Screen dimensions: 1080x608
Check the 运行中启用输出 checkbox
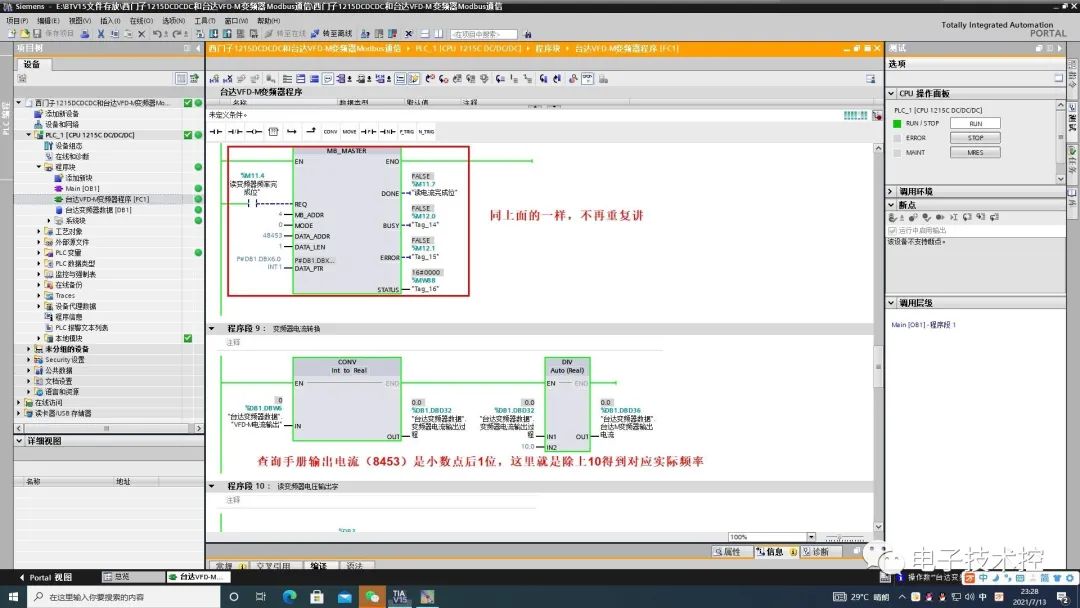coord(892,230)
